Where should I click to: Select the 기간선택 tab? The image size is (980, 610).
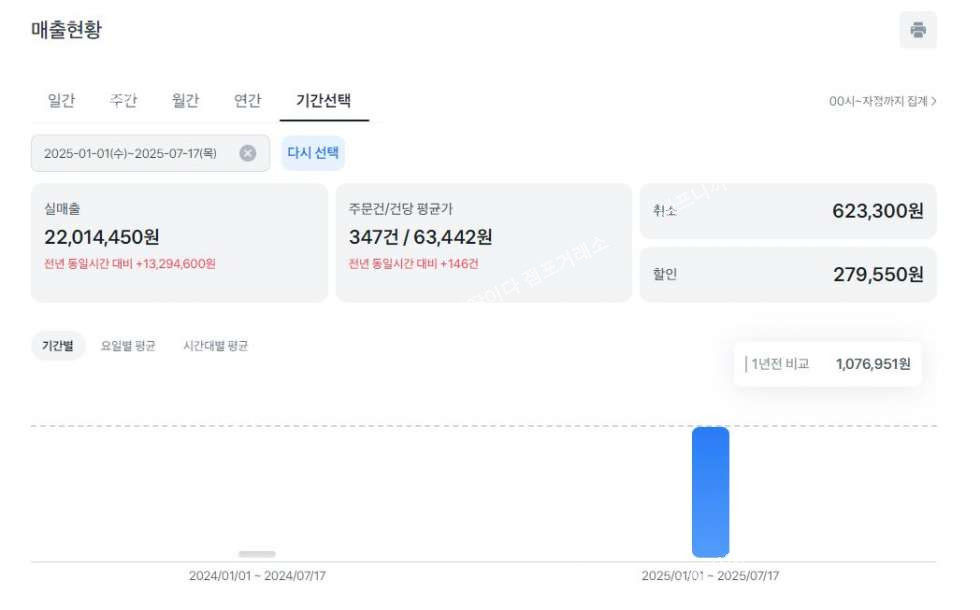click(324, 101)
